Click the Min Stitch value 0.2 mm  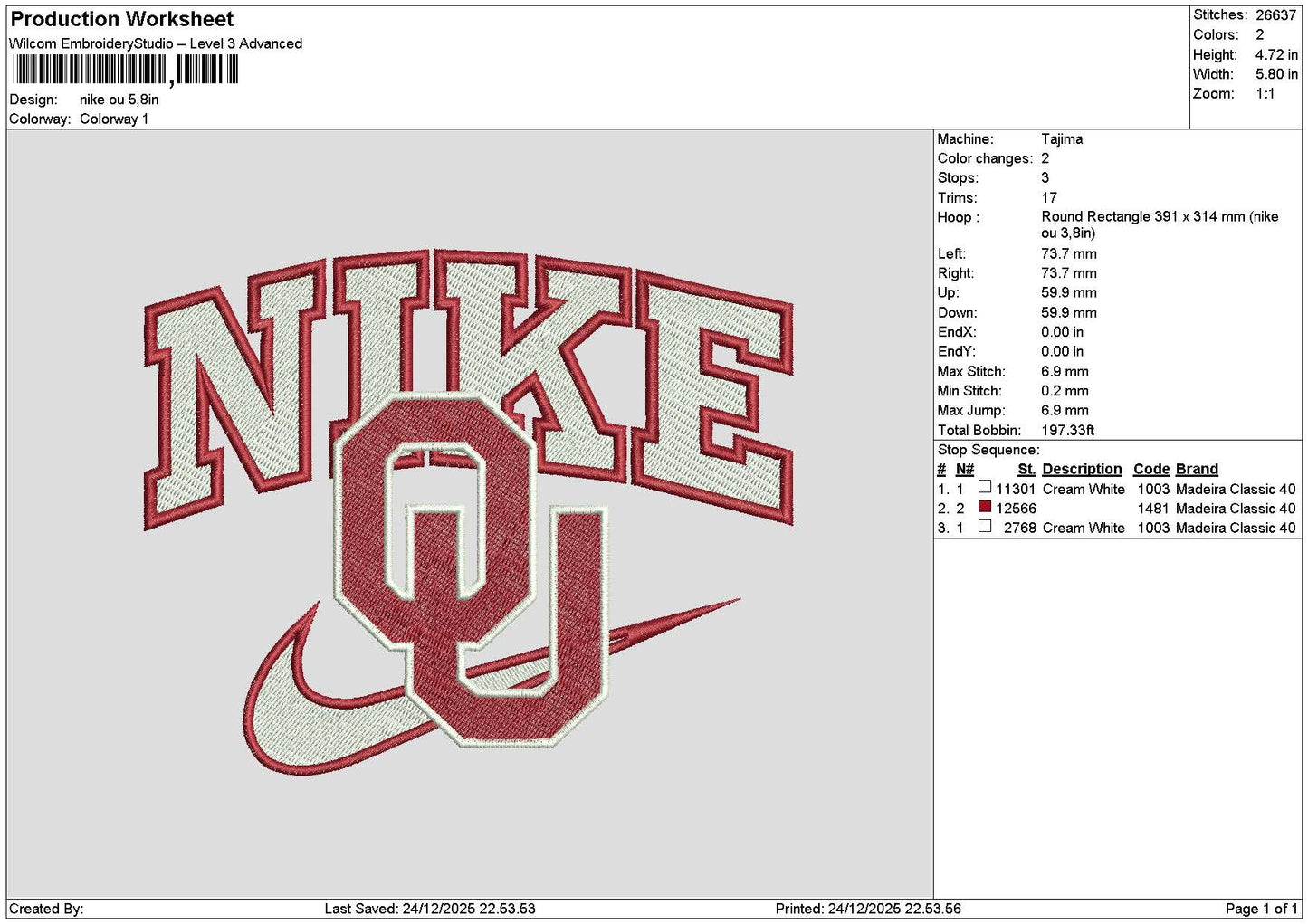tap(1065, 391)
